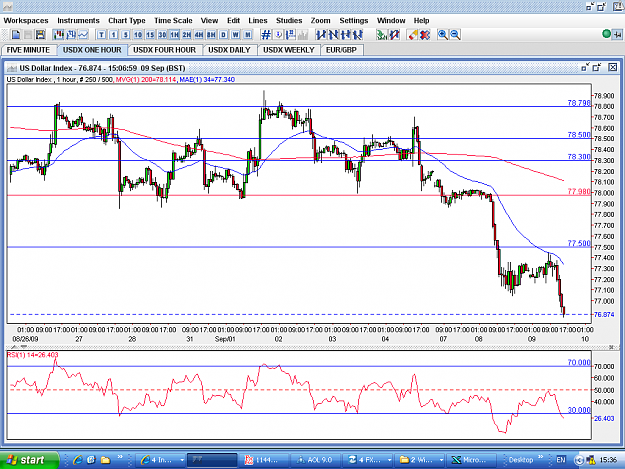The width and height of the screenshot is (625, 469).
Task: Open the Instruments menu
Action: [x=78, y=21]
